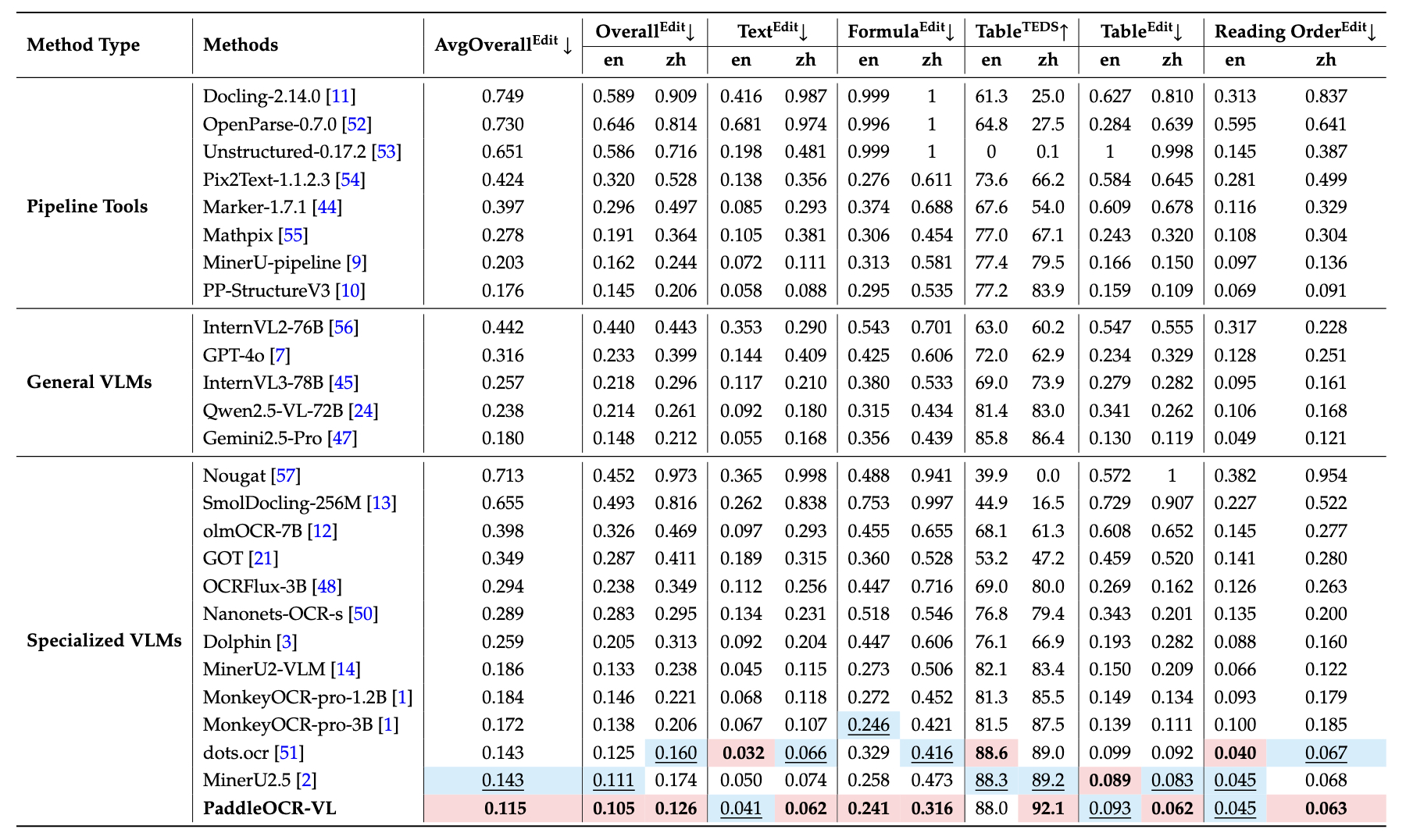Click reference 10 beside PP-StructureV3

click(351, 290)
